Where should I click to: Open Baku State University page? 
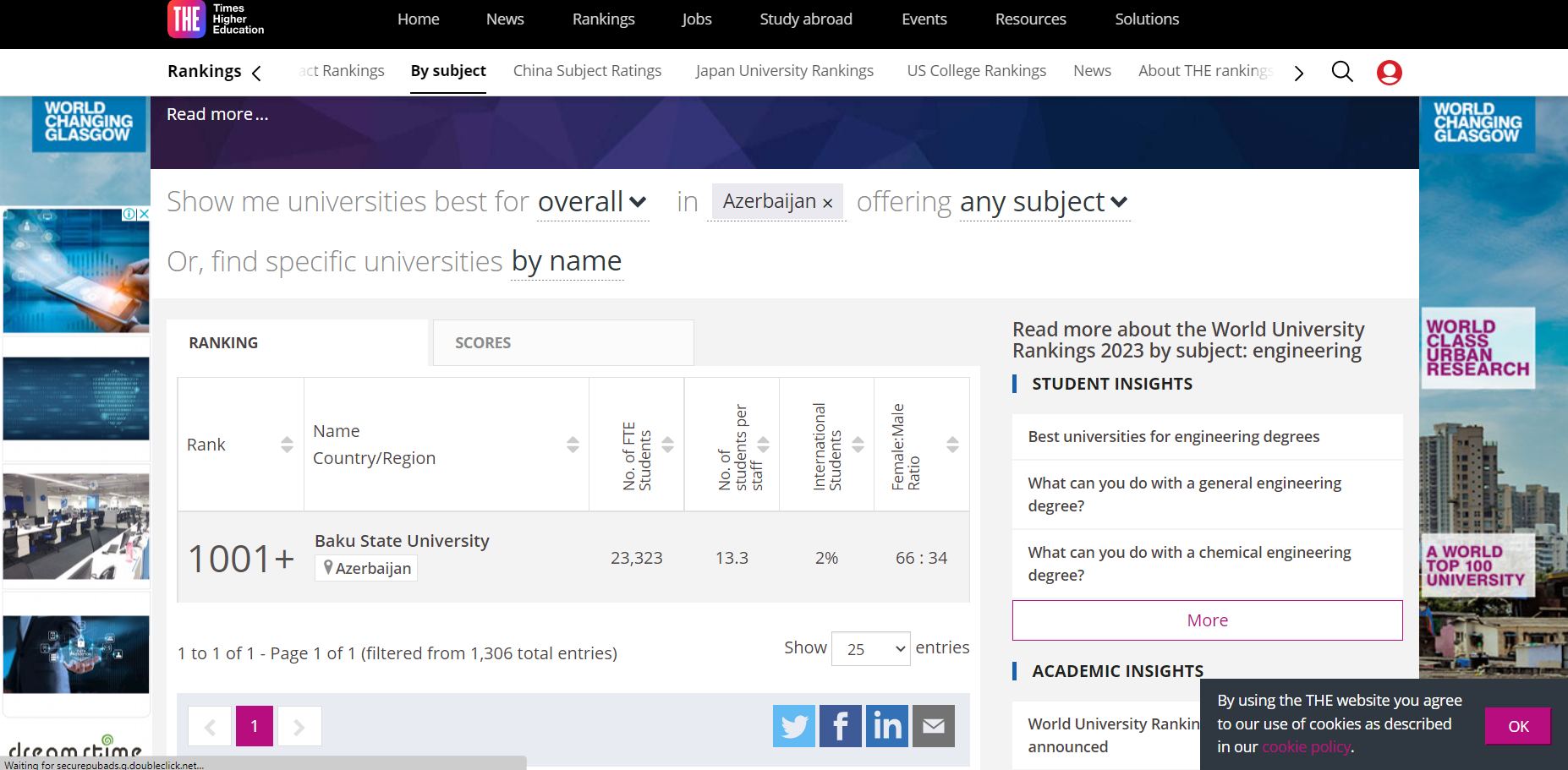(x=402, y=541)
